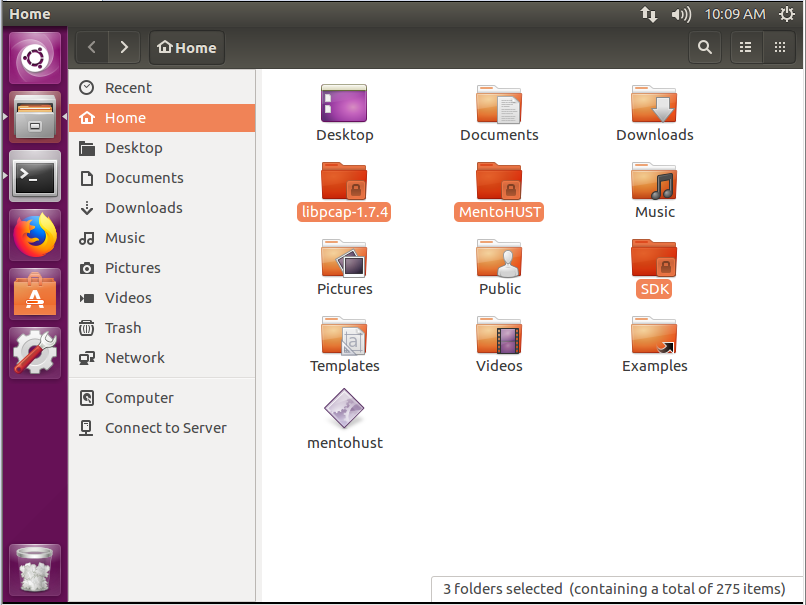Image resolution: width=806 pixels, height=605 pixels.
Task: Open Terminal from the launcher
Action: pos(35,177)
